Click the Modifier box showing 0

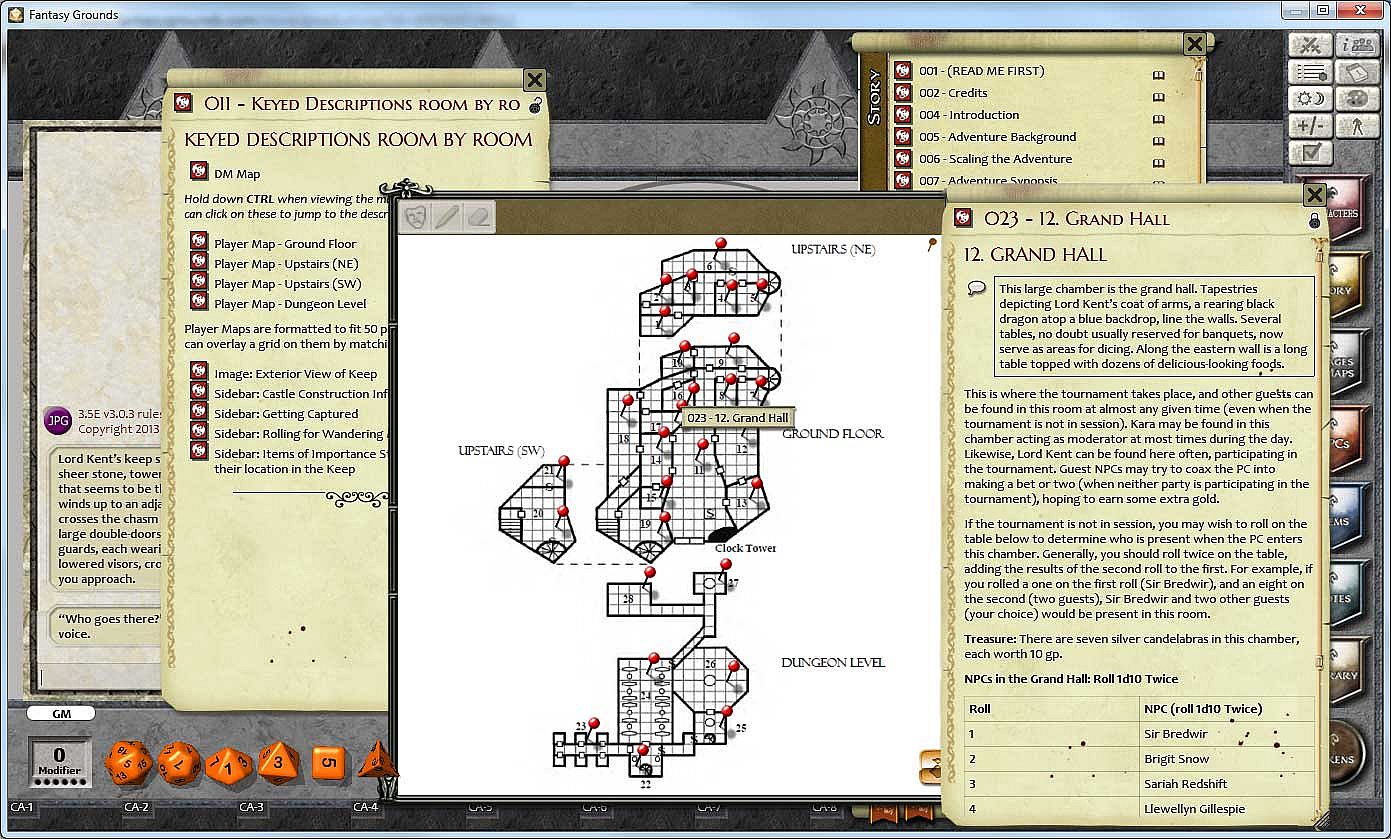(x=59, y=763)
